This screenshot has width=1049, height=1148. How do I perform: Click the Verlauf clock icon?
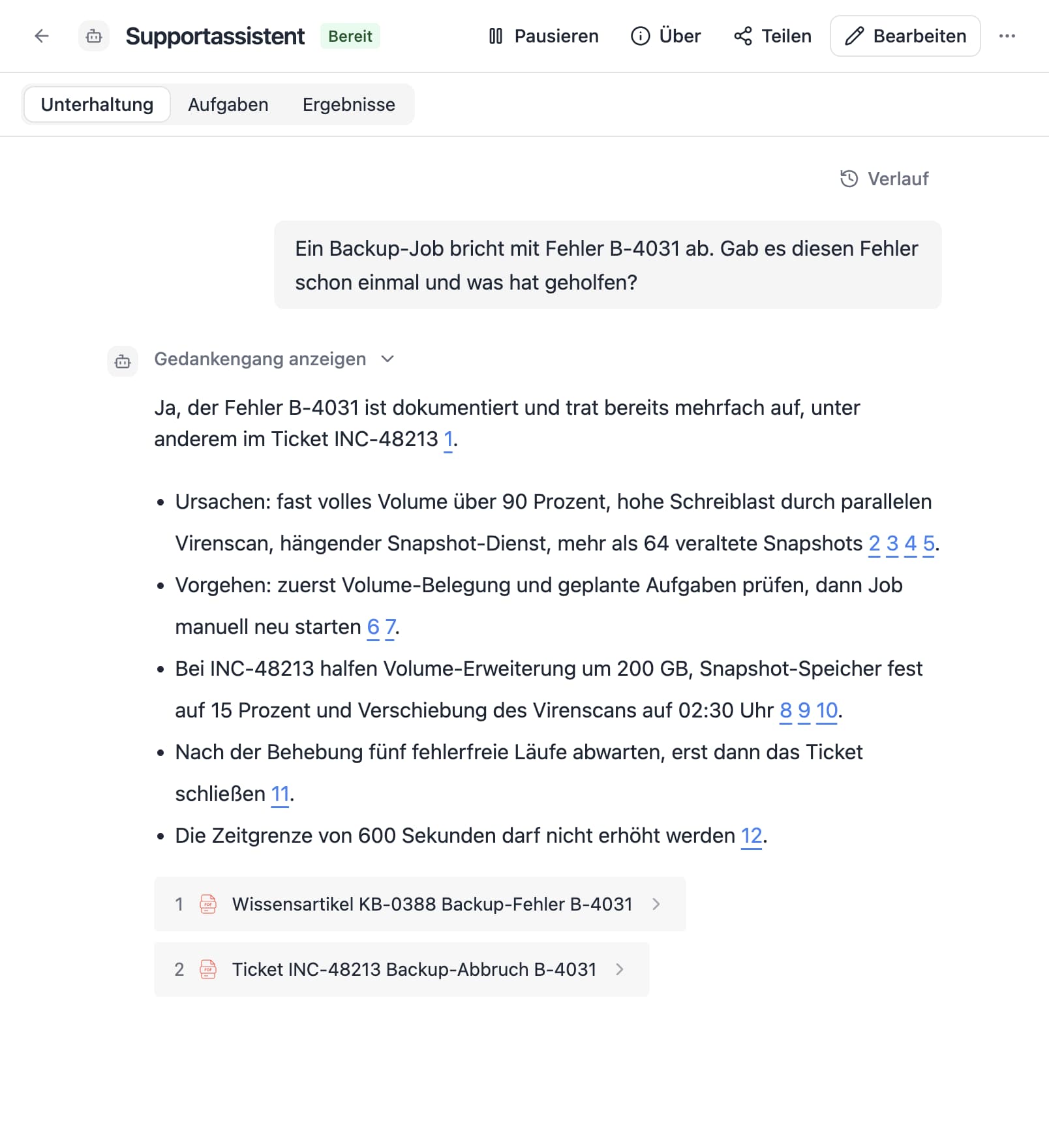pyautogui.click(x=849, y=179)
